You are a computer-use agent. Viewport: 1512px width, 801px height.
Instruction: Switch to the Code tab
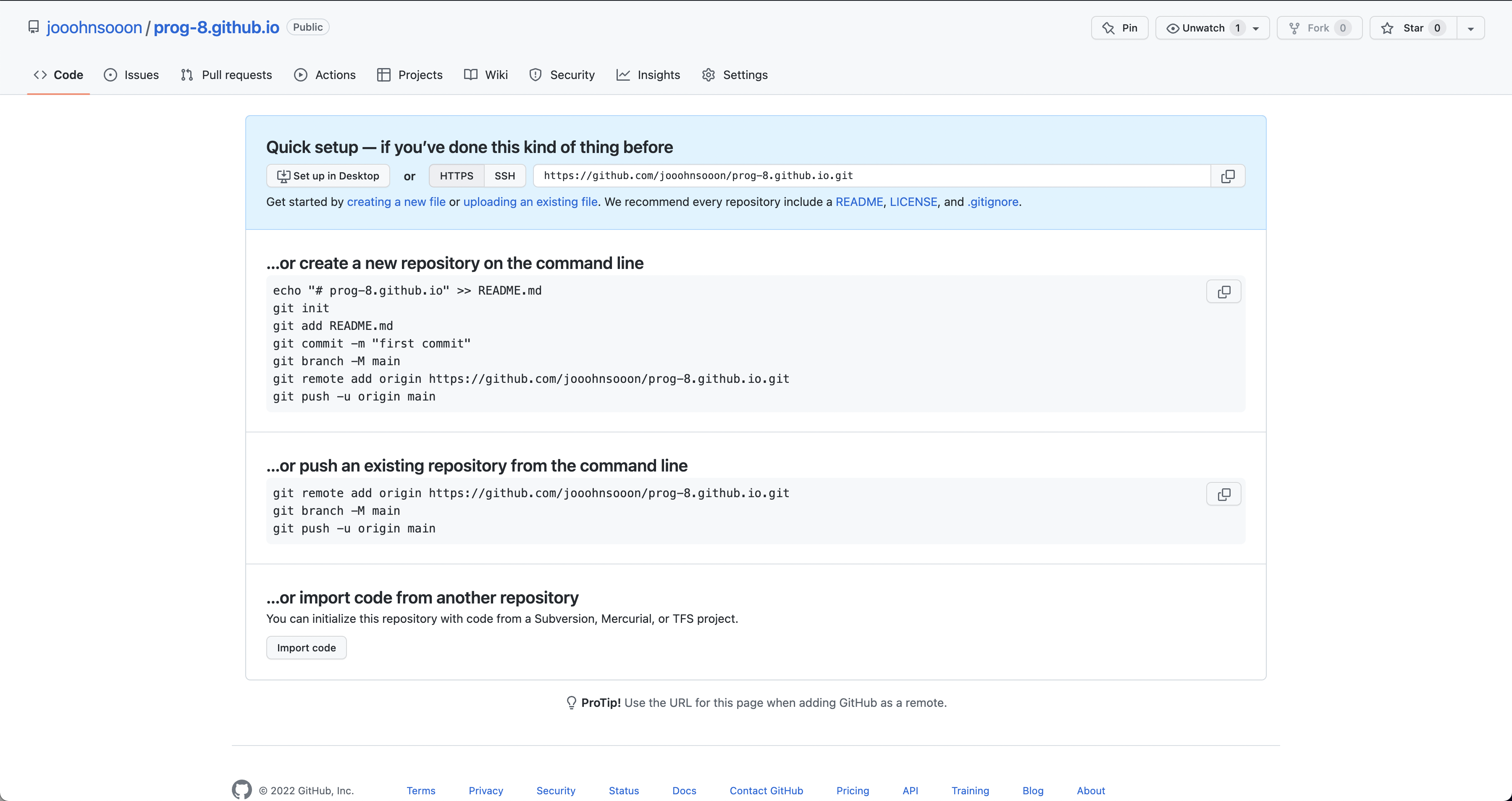58,74
